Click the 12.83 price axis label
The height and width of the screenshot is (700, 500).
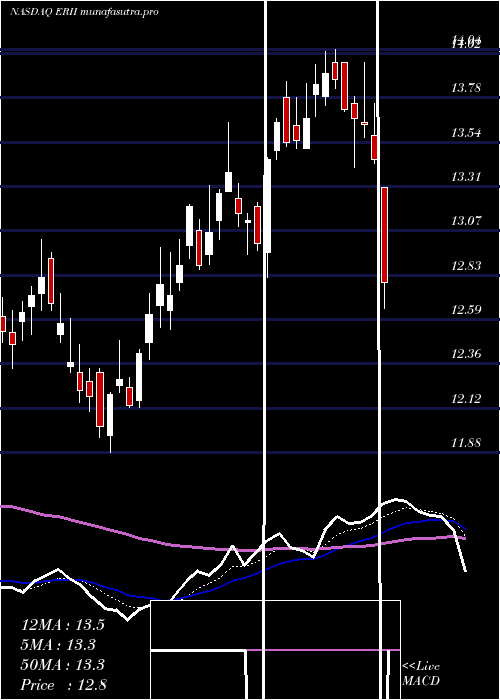tap(466, 266)
